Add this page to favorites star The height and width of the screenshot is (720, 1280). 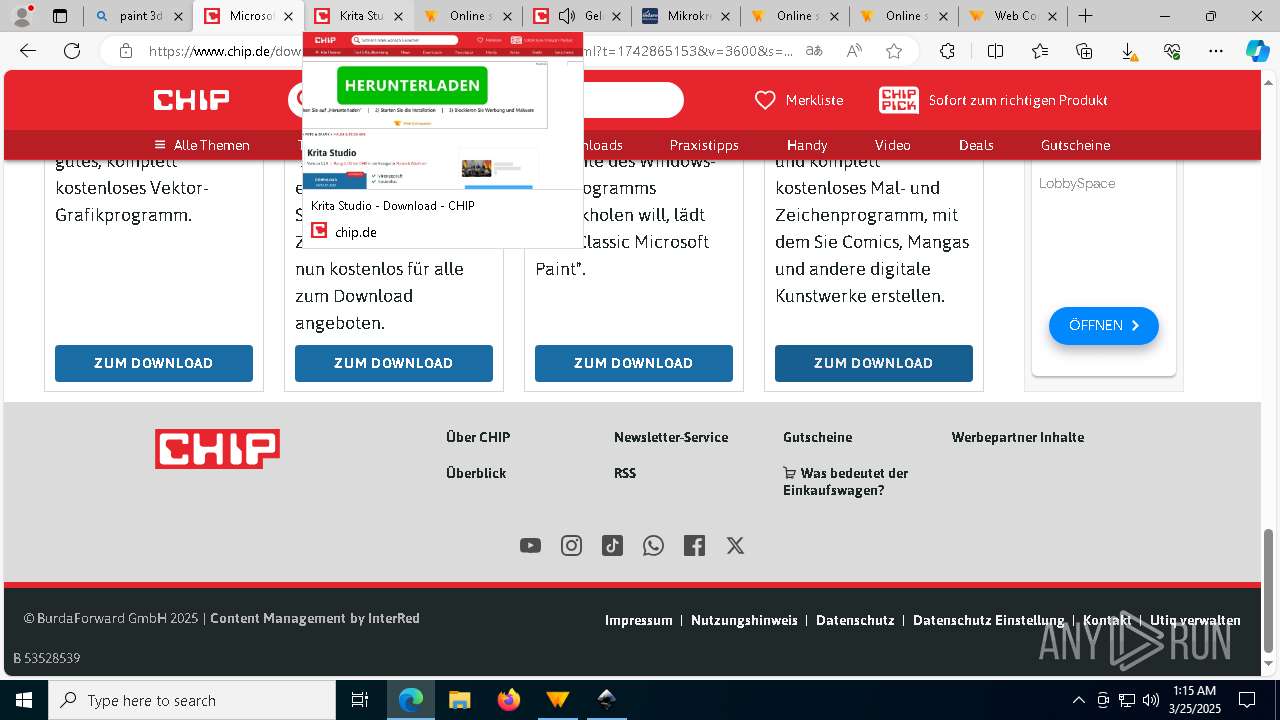pos(894,51)
